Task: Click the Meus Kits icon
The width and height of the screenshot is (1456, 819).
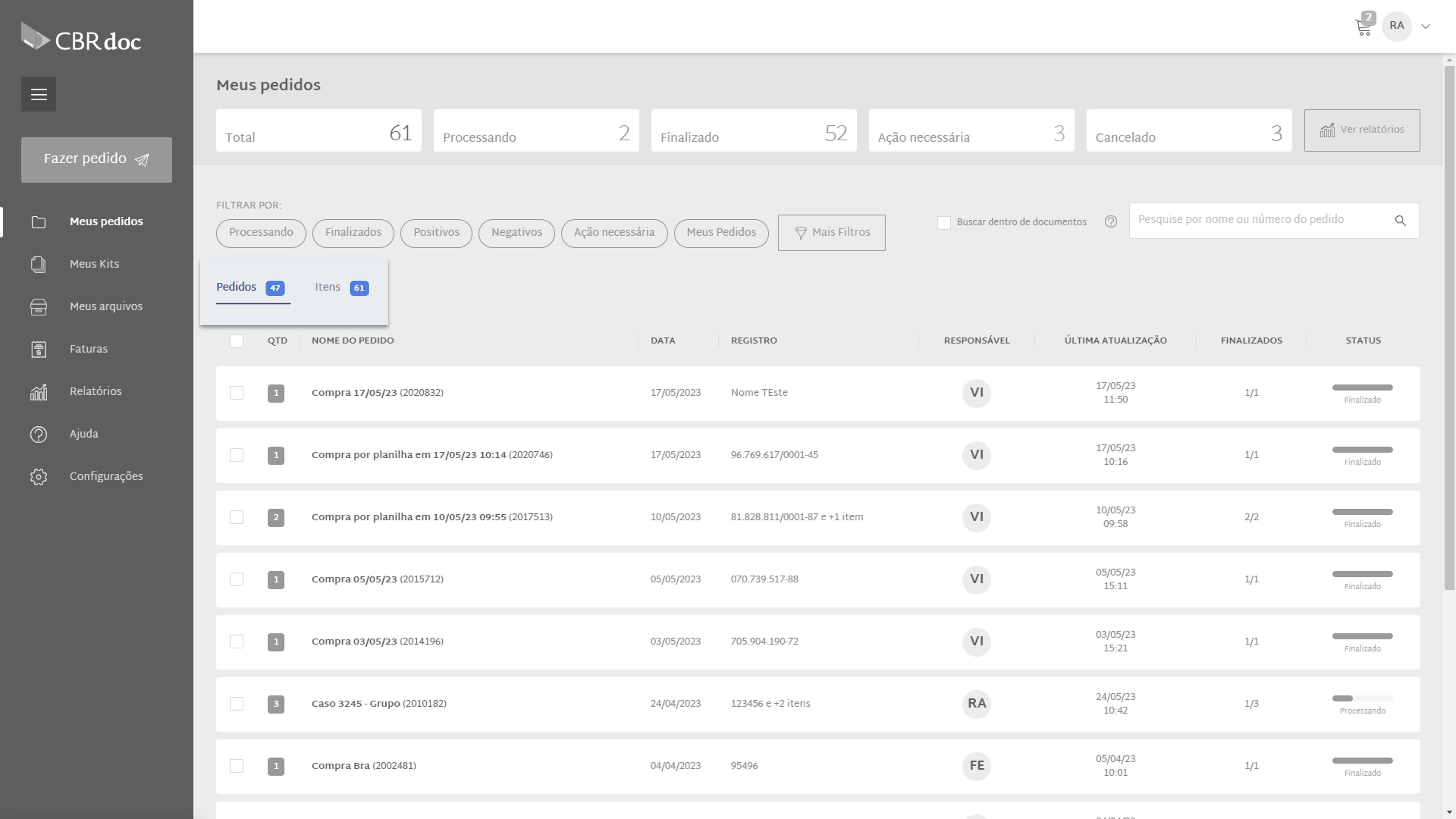Action: [38, 264]
